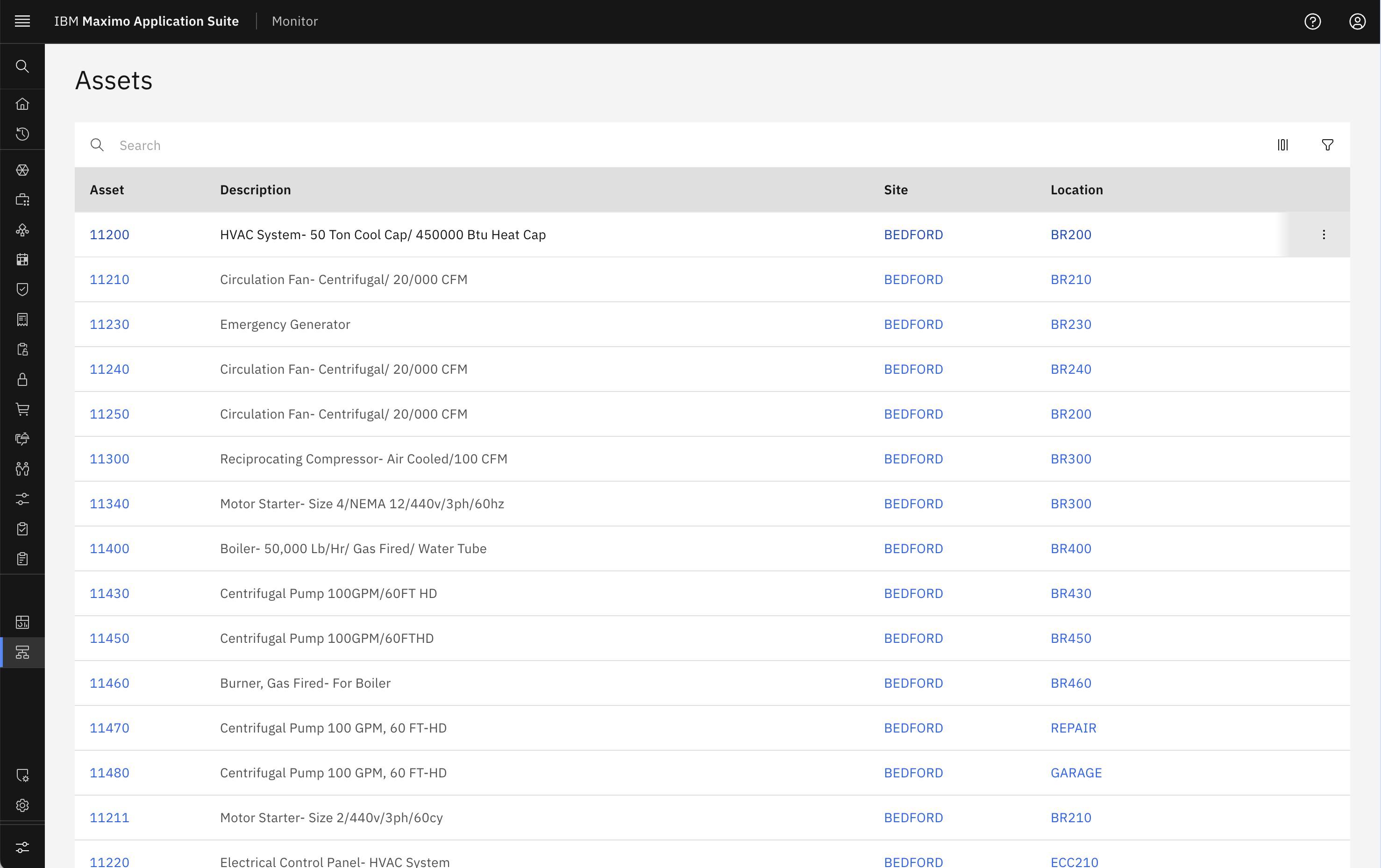Go to Home via house icon
This screenshot has height=868, width=1381.
22,104
